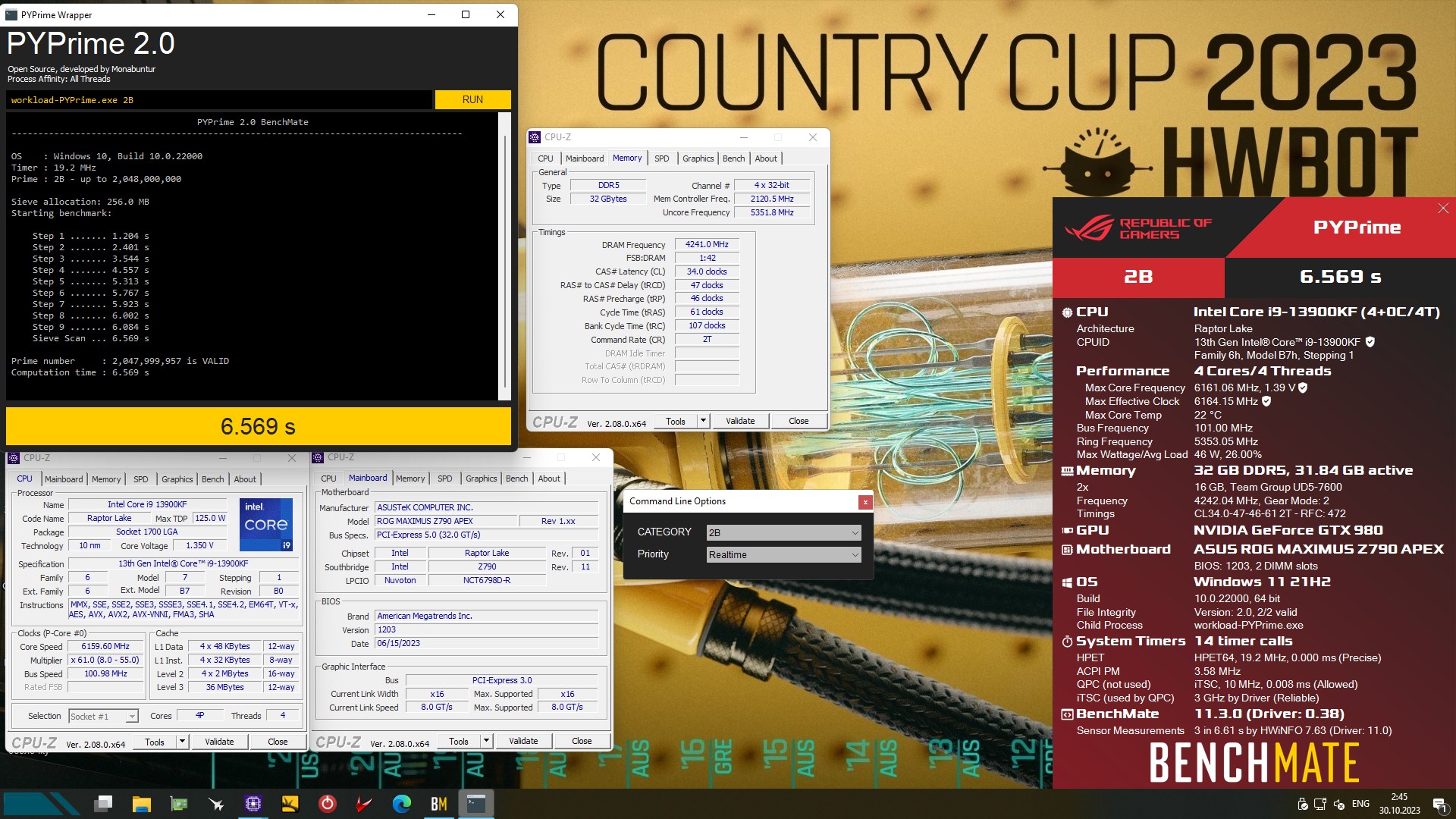Click the verified shield next to CPUID name
Viewport: 1456px width, 819px height.
pyautogui.click(x=1370, y=342)
